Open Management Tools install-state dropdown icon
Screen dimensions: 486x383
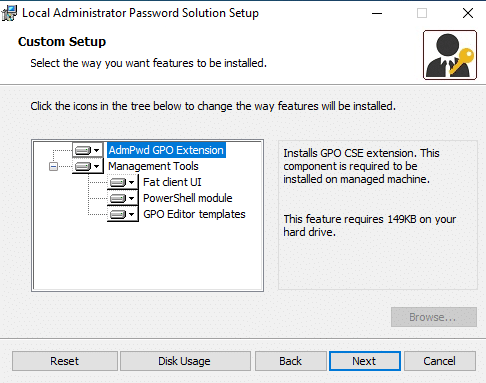coord(88,166)
